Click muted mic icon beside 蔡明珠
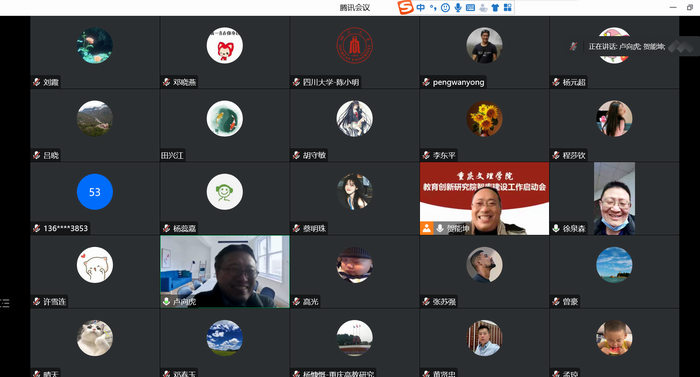Screen dimensions: 700x377 pyautogui.click(x=296, y=228)
